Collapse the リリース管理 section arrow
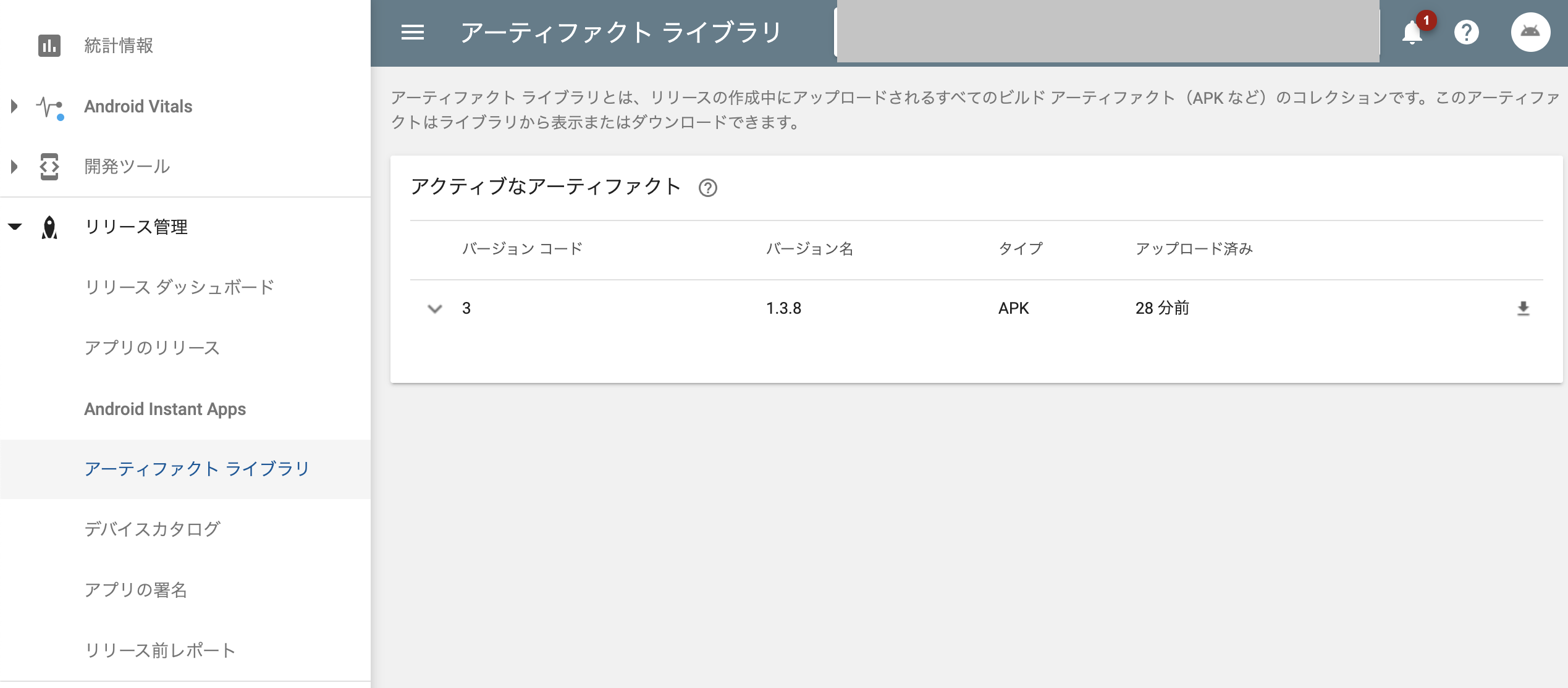The width and height of the screenshot is (1568, 688). (15, 227)
